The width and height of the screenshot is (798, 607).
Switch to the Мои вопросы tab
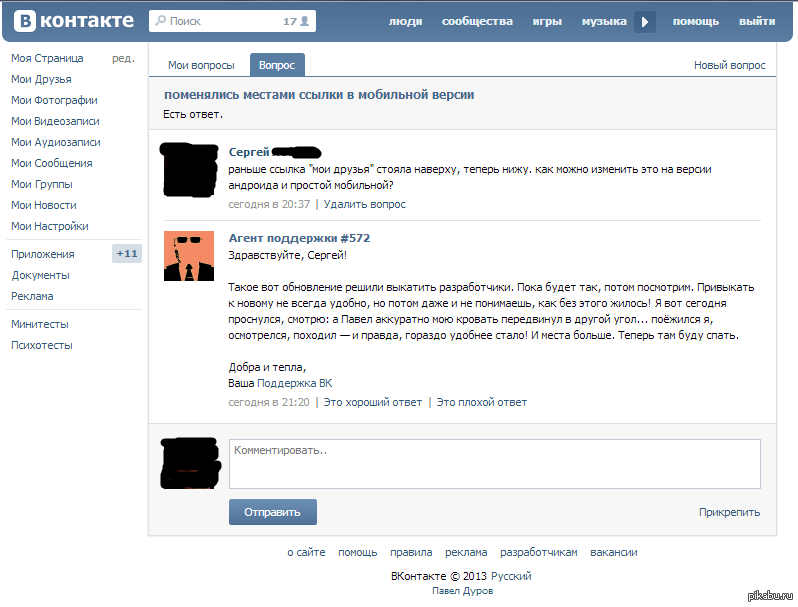201,65
